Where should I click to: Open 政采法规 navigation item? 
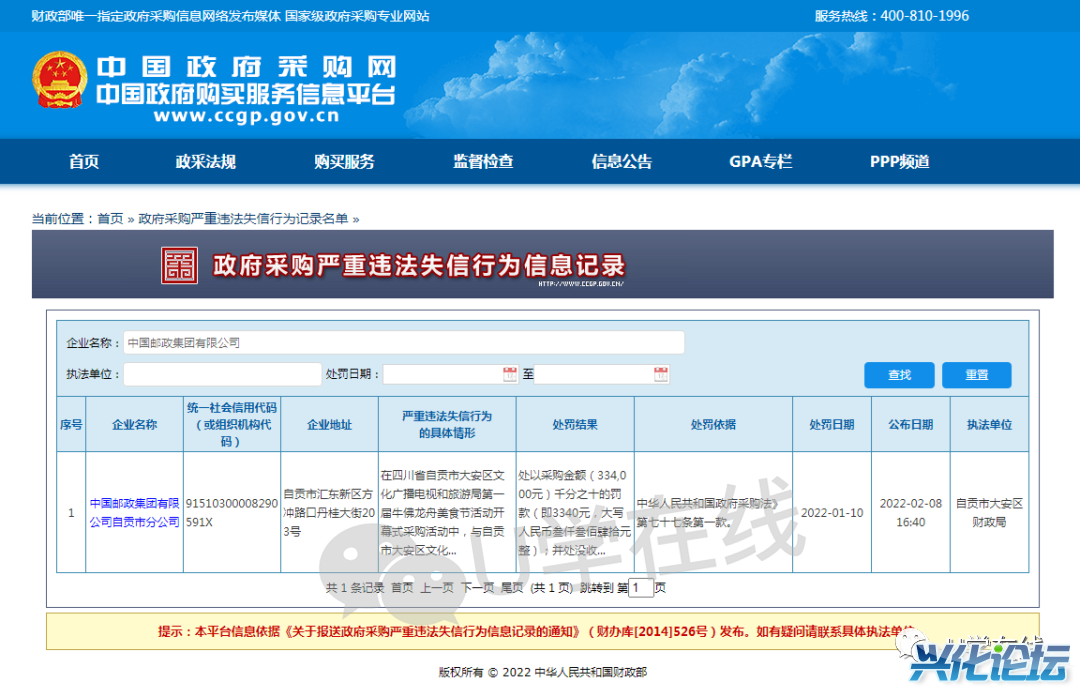pos(205,161)
